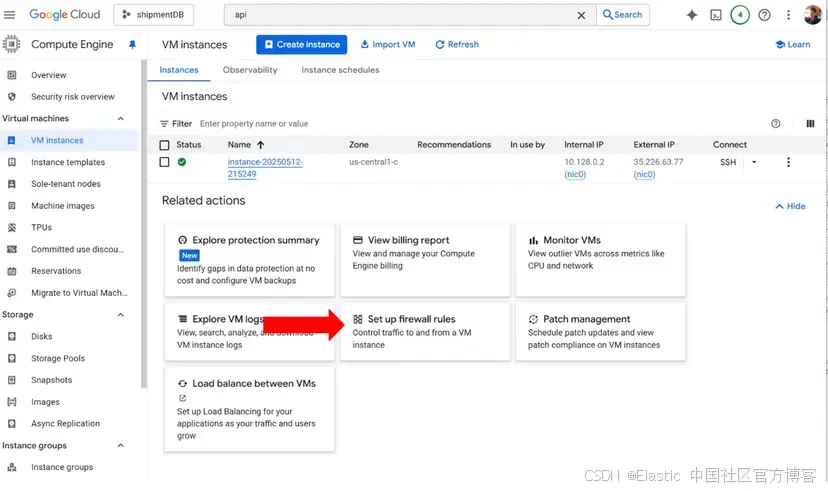Open the hamburger navigation menu
828x491 pixels.
click(x=10, y=15)
